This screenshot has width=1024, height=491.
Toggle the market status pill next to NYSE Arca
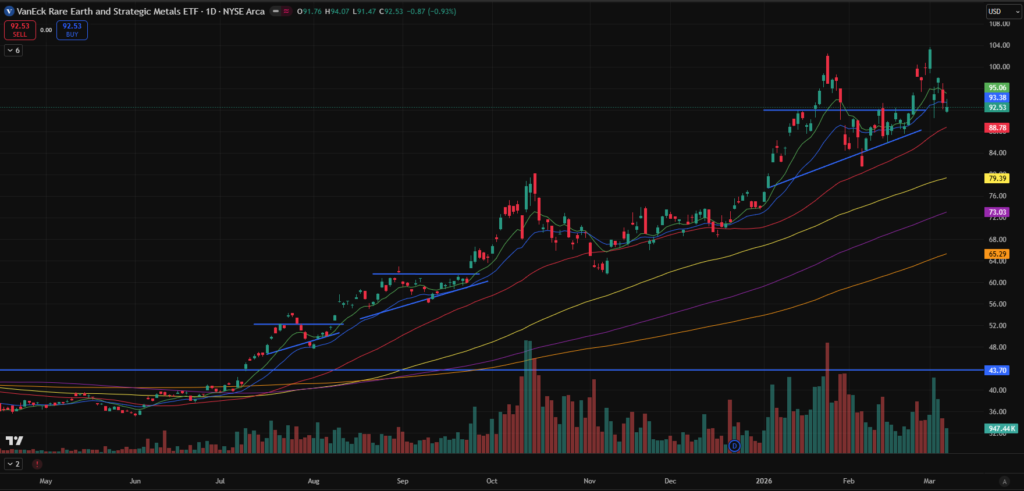276,11
